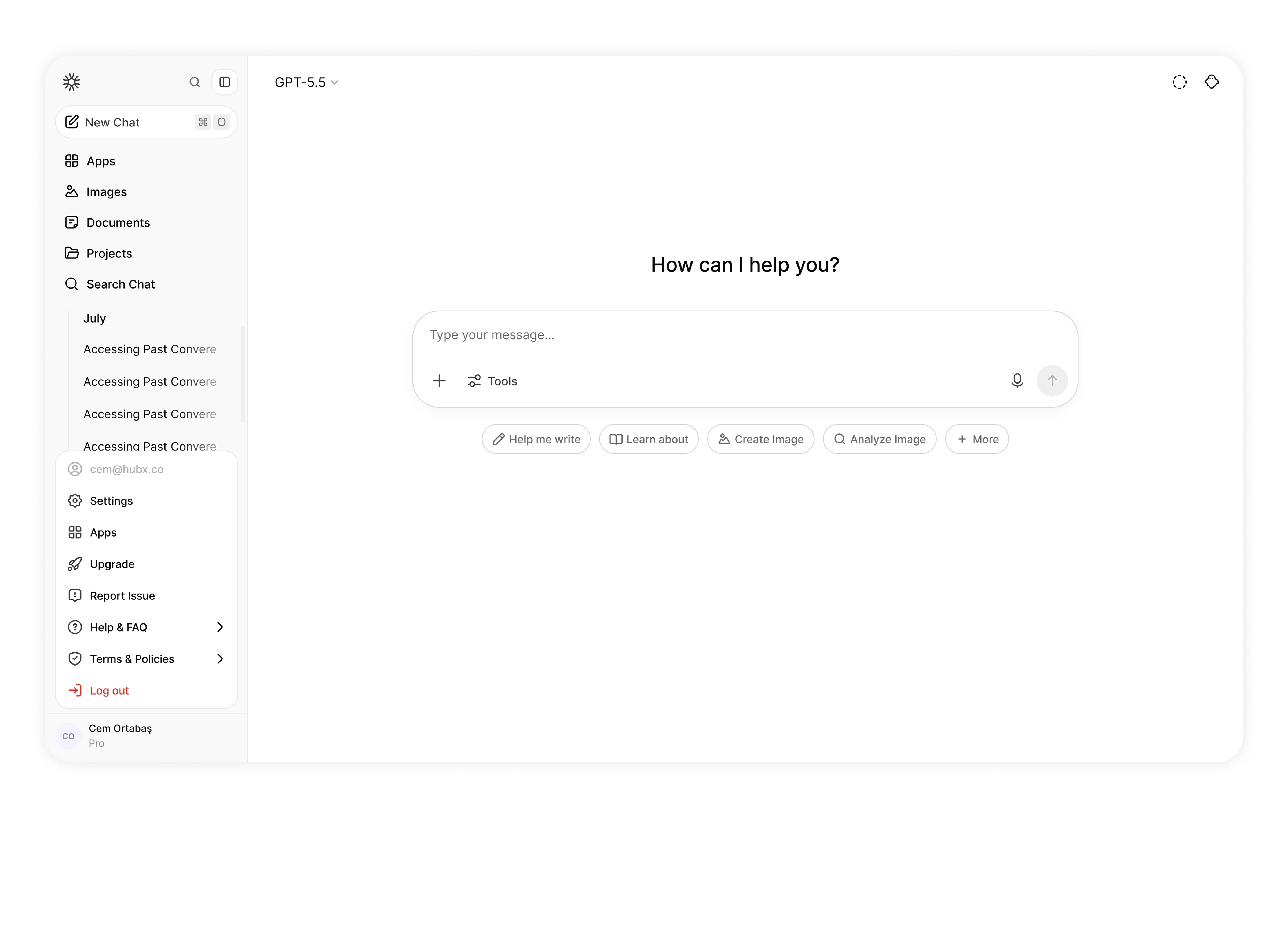
Task: Open the Documents section
Action: pyautogui.click(x=147, y=223)
